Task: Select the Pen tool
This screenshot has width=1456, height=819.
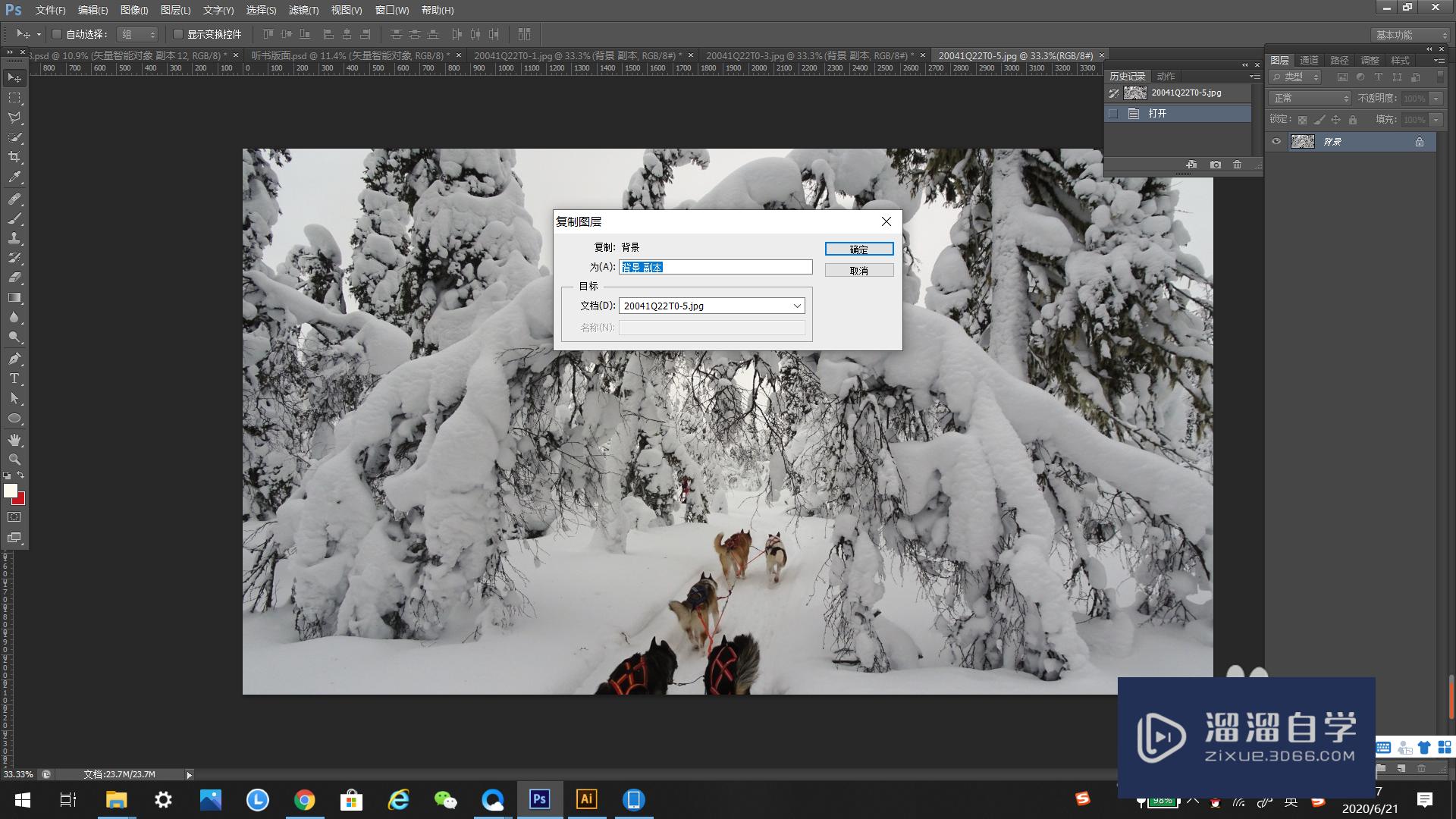Action: 14,359
